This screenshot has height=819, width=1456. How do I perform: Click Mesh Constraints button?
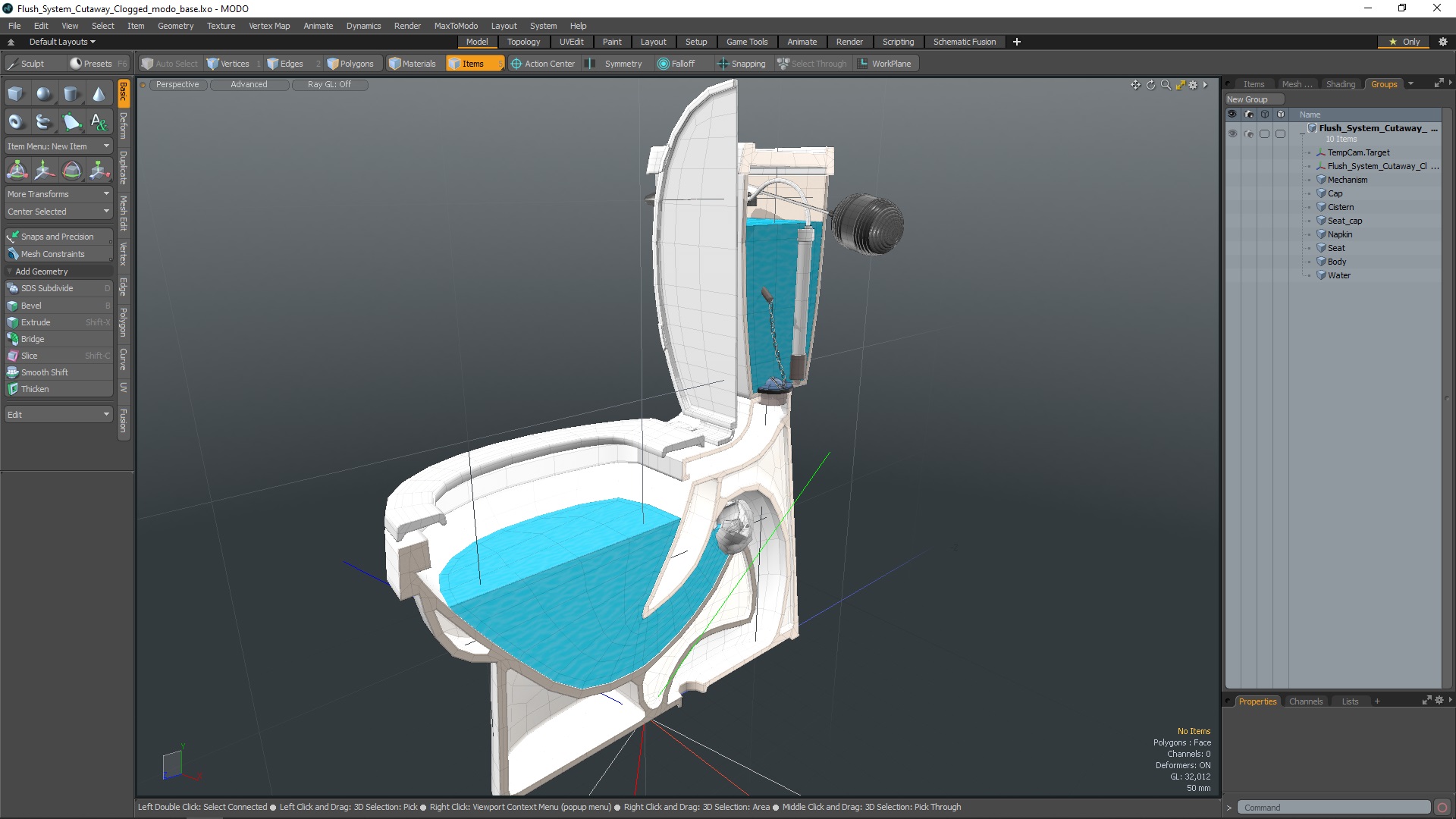coord(58,254)
